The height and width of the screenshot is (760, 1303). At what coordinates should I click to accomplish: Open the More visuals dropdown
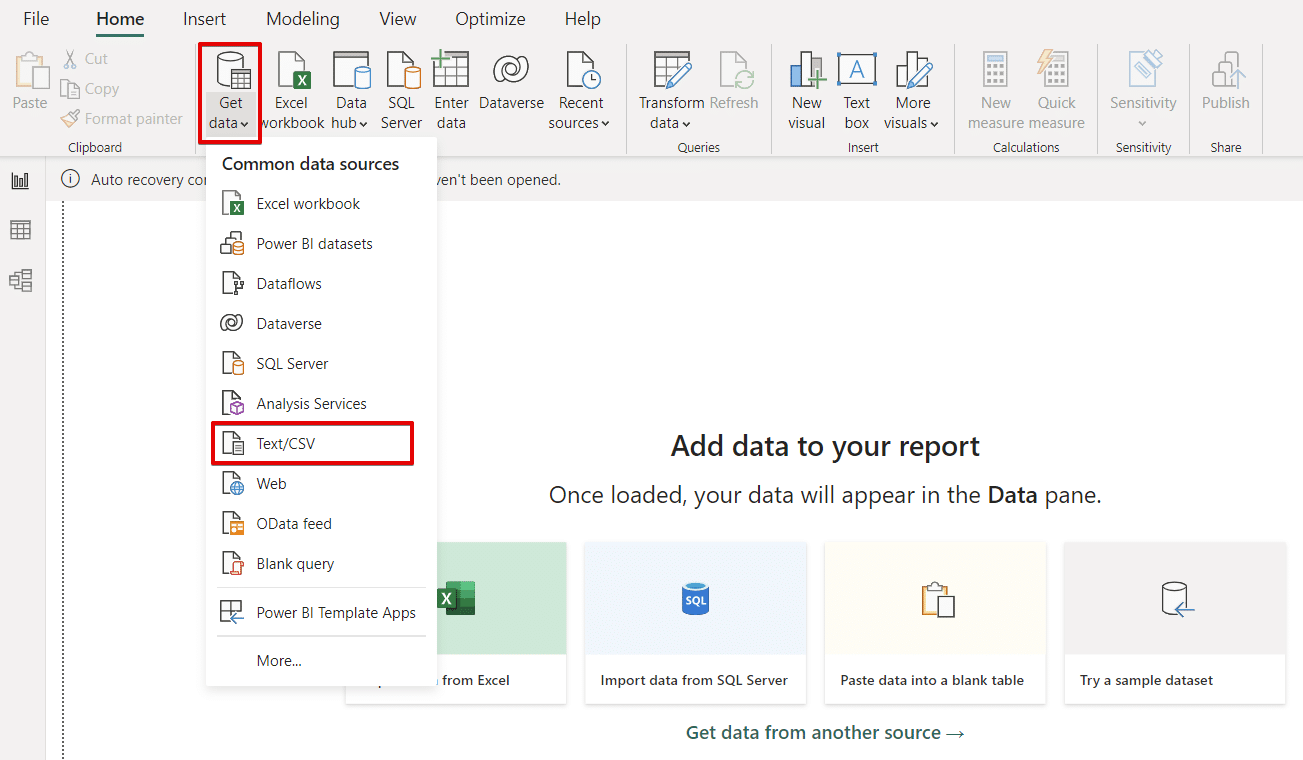click(911, 89)
